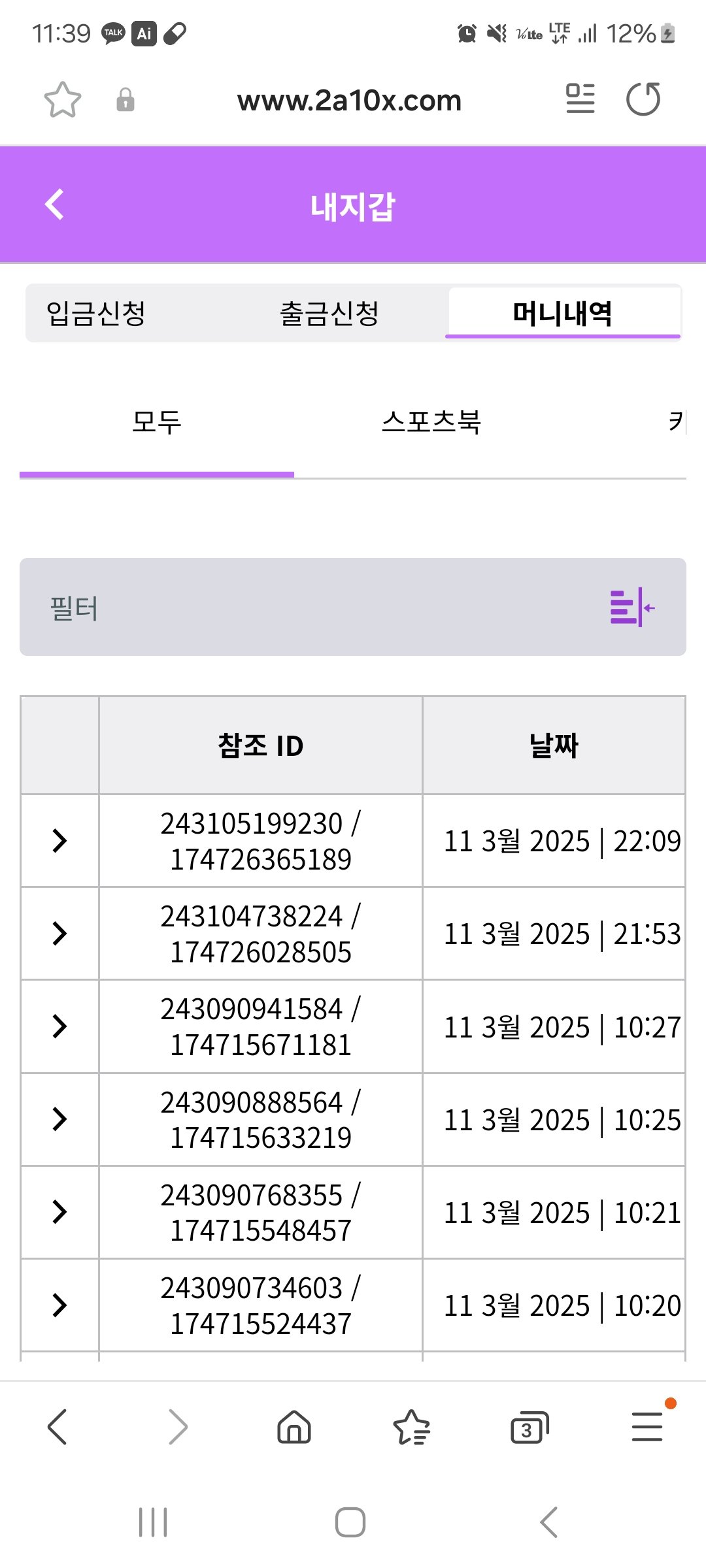
Task: Expand the 10:25 transaction row
Action: point(59,1119)
